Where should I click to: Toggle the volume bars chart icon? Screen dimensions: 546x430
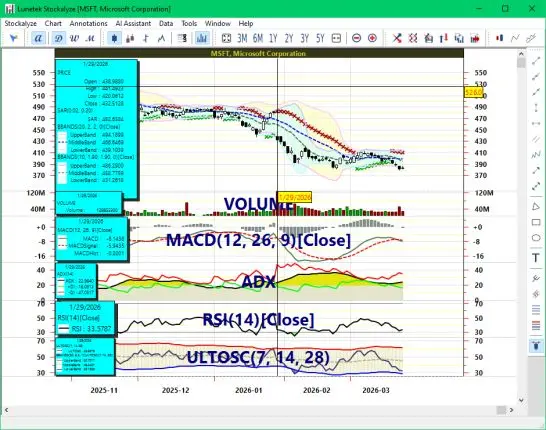pos(202,38)
